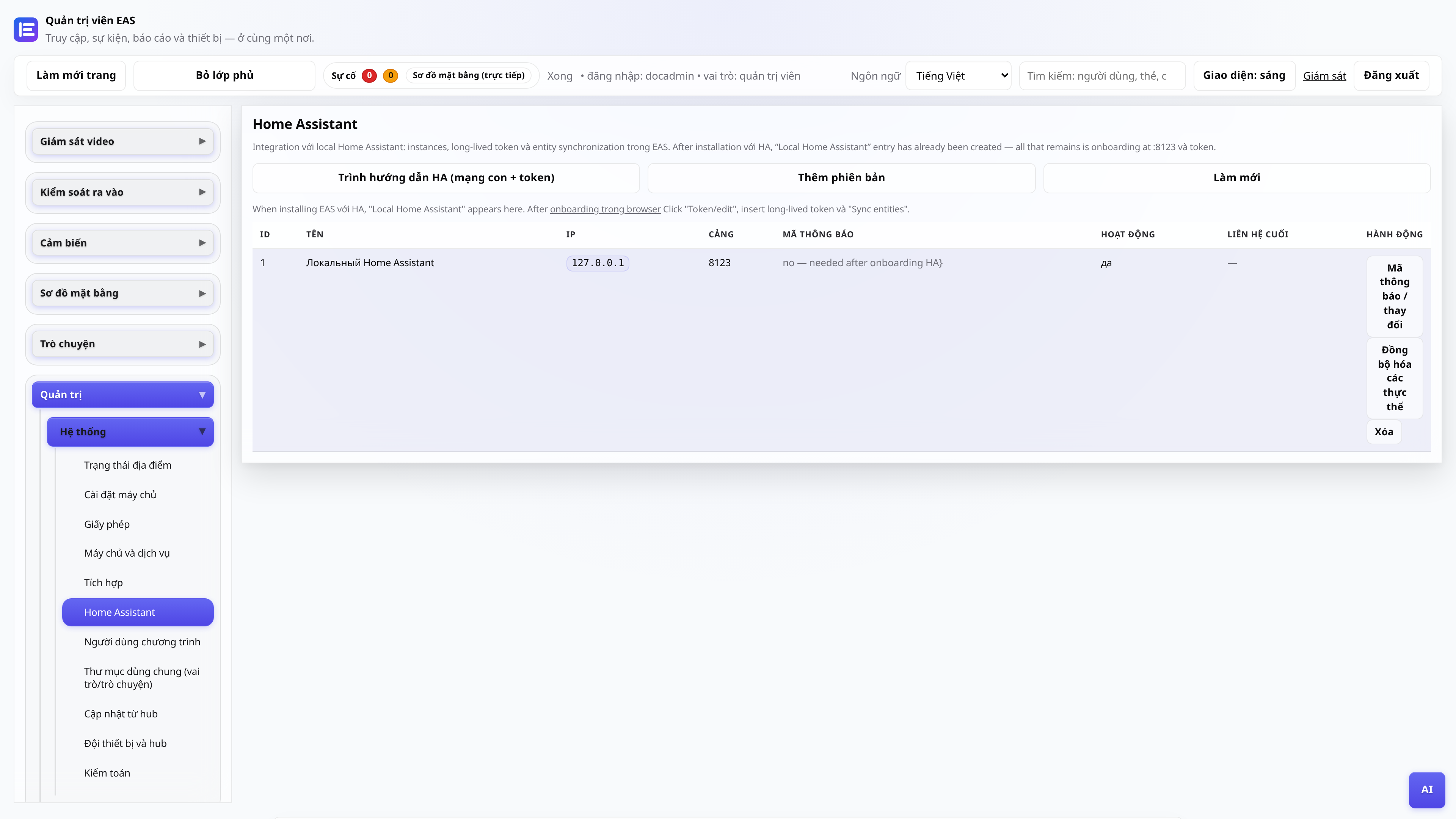Select Home Assistant menu item
This screenshot has width=1456, height=819.
pos(138,612)
